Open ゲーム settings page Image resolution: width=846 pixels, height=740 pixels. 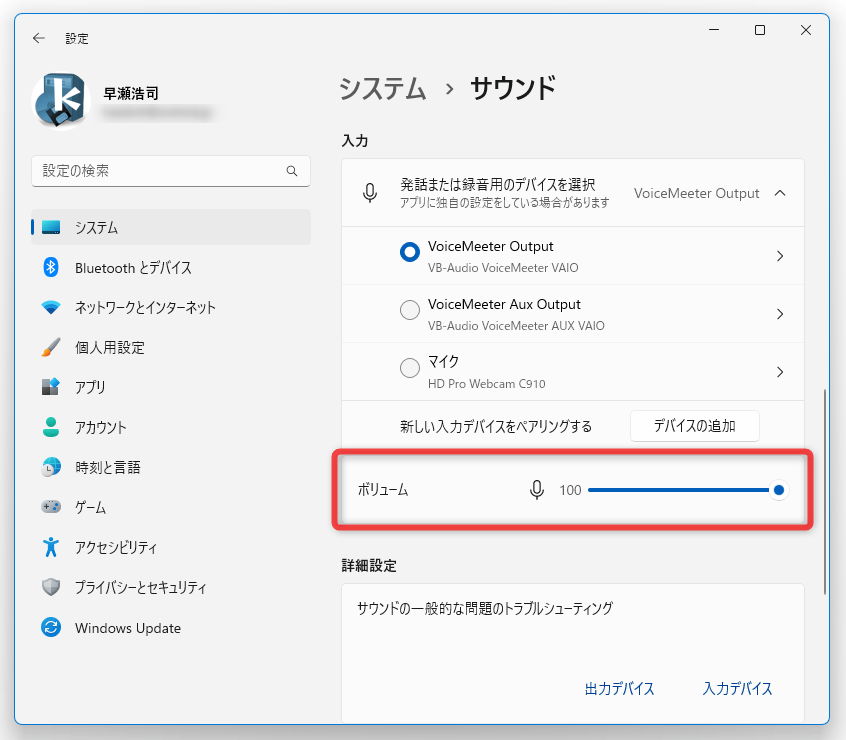coord(170,507)
